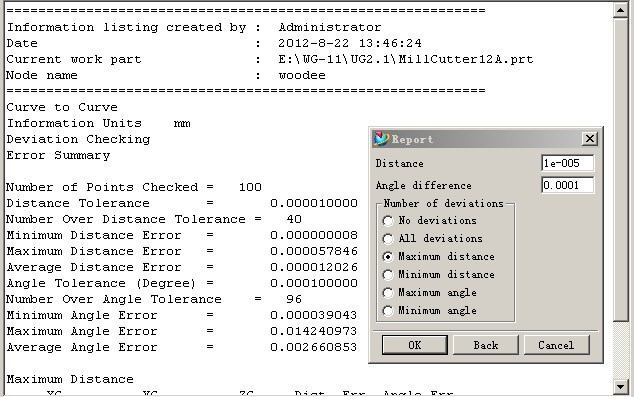Click the Deviation Checking line
634x397 pixels.
point(78,139)
